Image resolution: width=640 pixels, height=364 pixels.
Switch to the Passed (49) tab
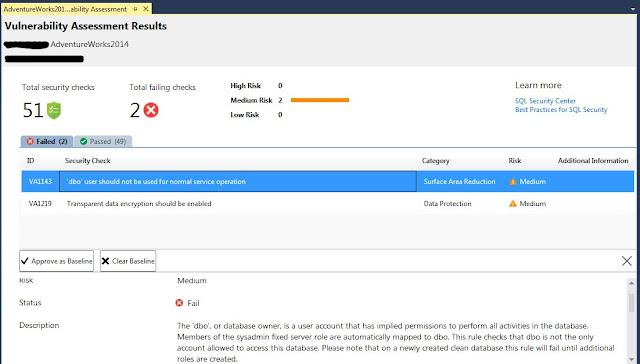103,142
